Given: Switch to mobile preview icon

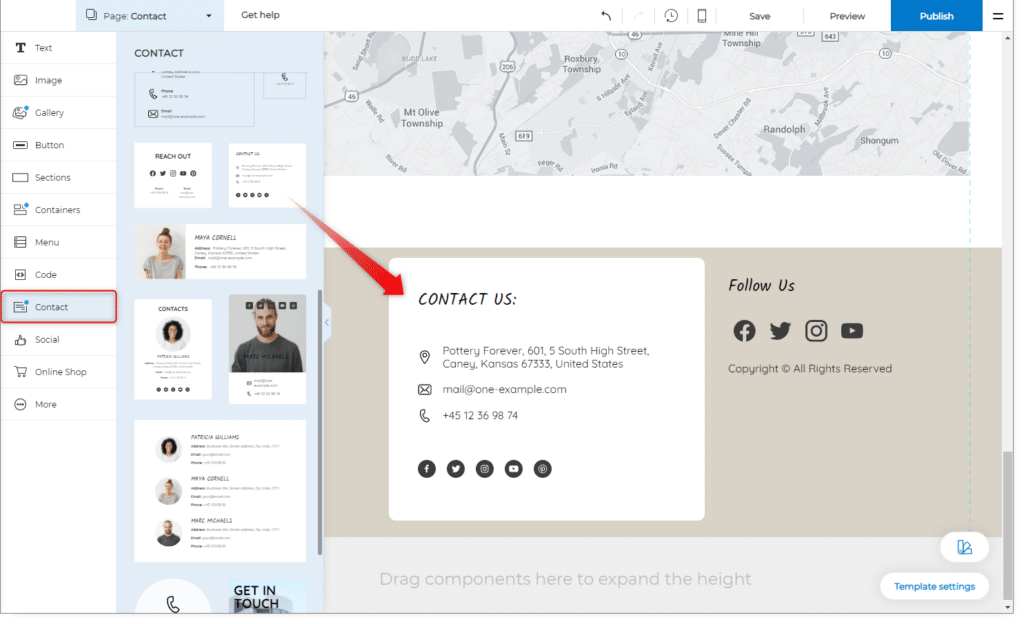Looking at the screenshot, I should coord(702,16).
